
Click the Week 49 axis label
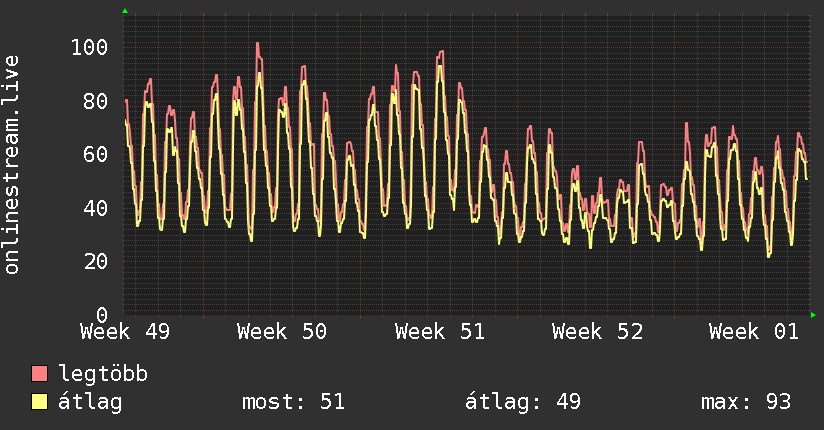[x=125, y=332]
